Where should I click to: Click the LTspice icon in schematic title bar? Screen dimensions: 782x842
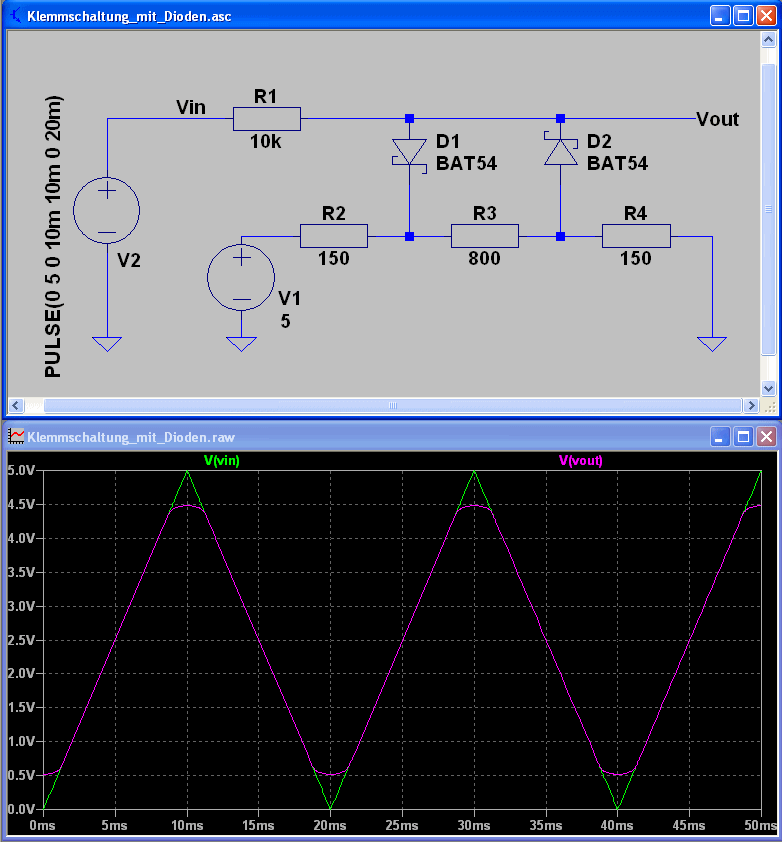[16, 16]
